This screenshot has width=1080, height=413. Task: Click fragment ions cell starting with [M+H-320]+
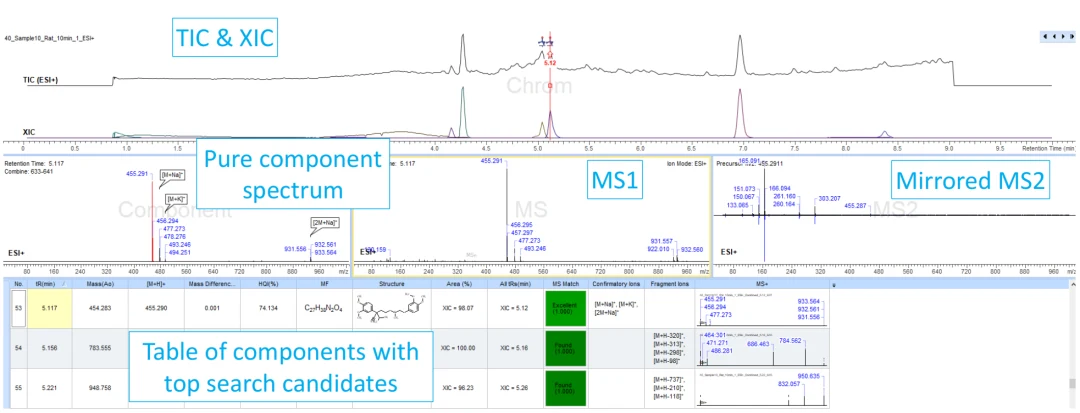tap(669, 348)
